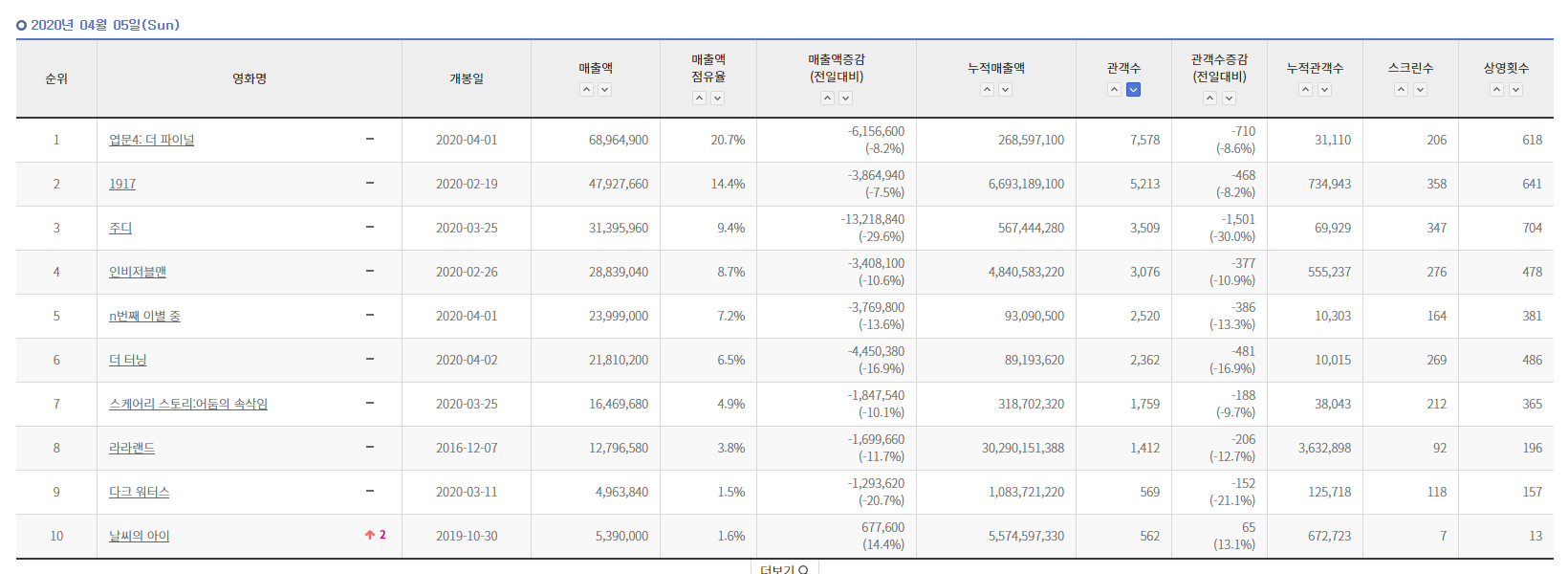Image resolution: width=1568 pixels, height=574 pixels.
Task: Sort 관객수증감 column descending
Action: [x=1230, y=99]
